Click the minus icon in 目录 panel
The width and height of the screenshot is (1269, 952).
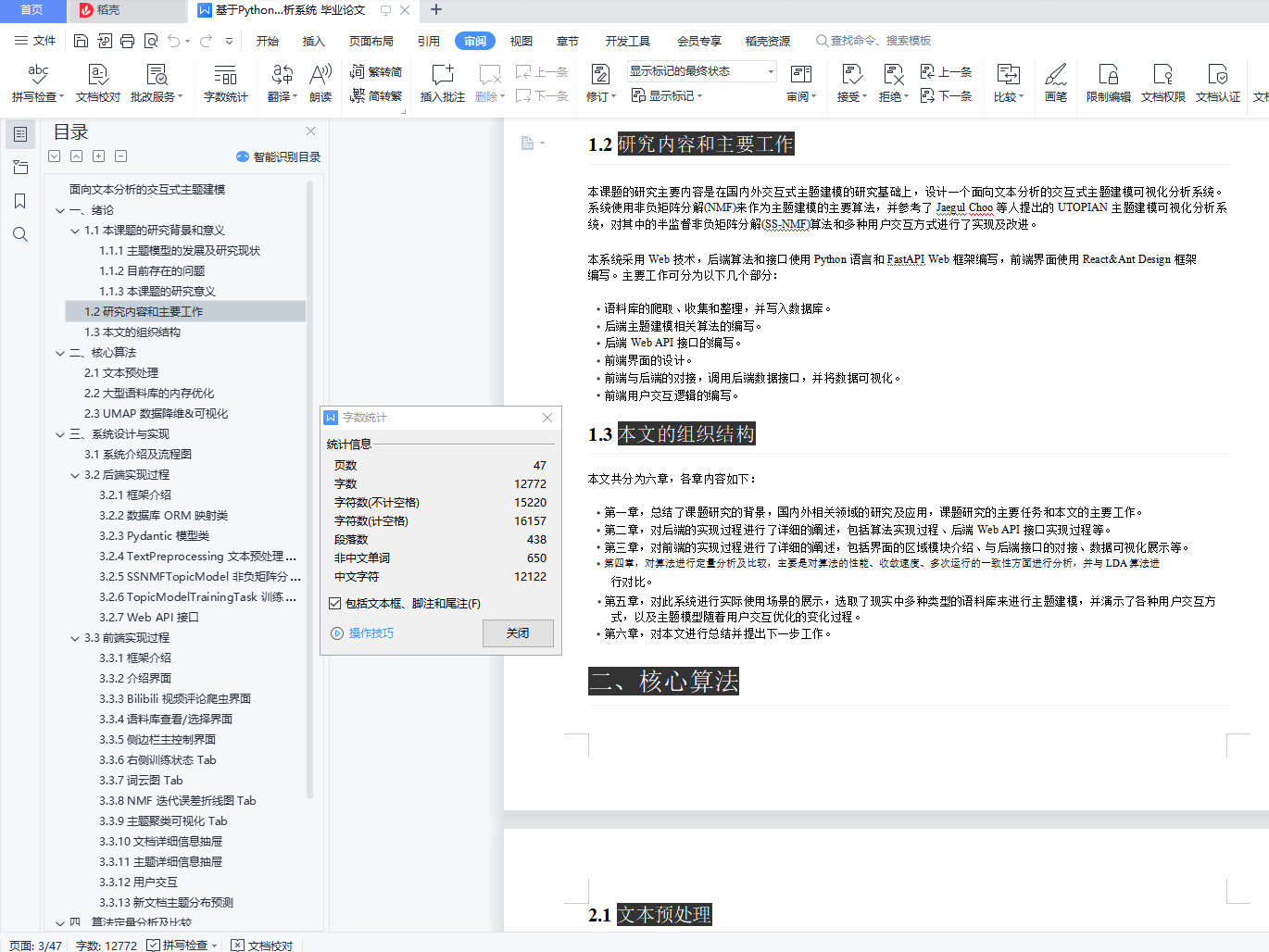pyautogui.click(x=121, y=157)
